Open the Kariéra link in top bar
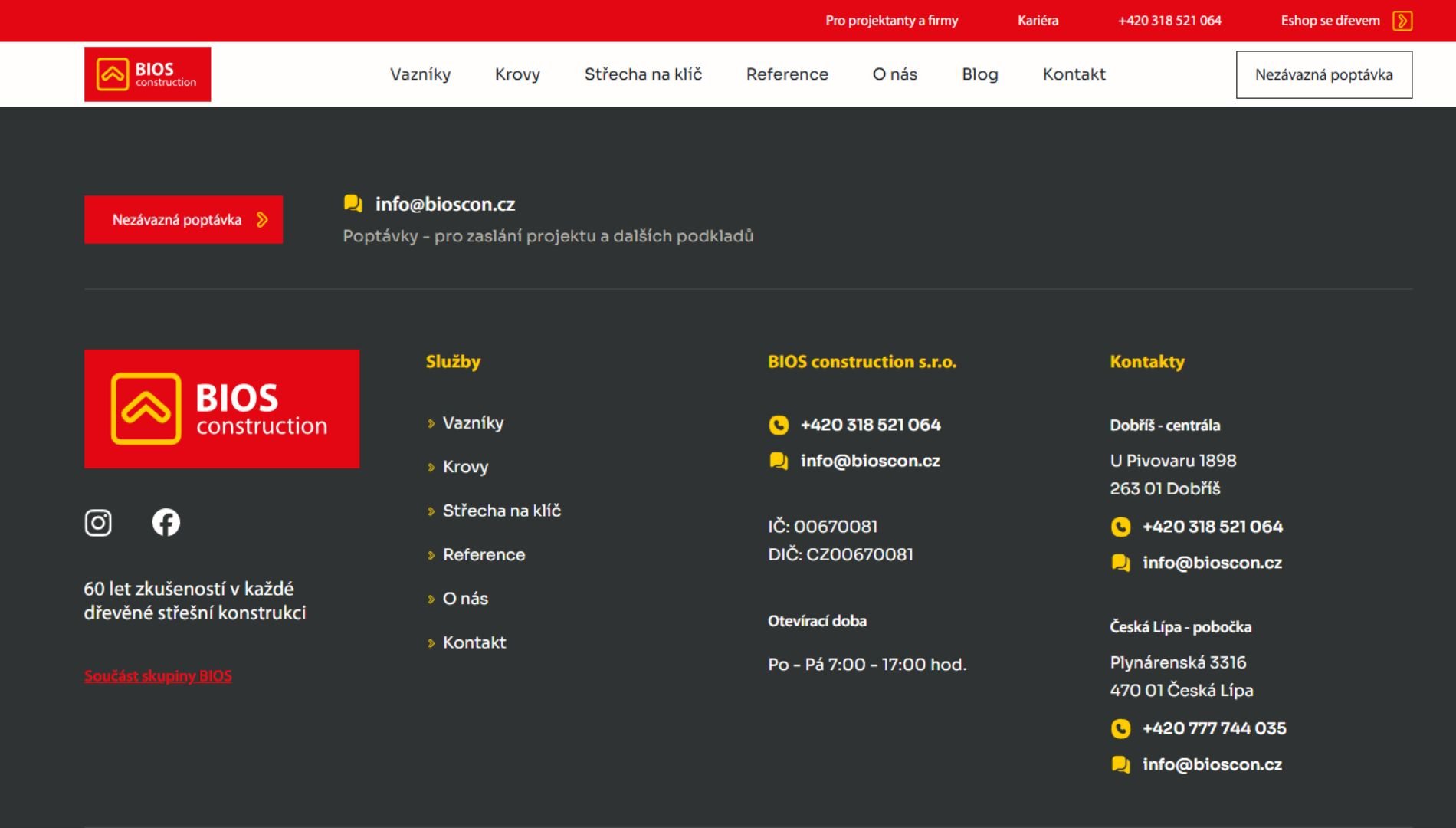 coord(1038,21)
